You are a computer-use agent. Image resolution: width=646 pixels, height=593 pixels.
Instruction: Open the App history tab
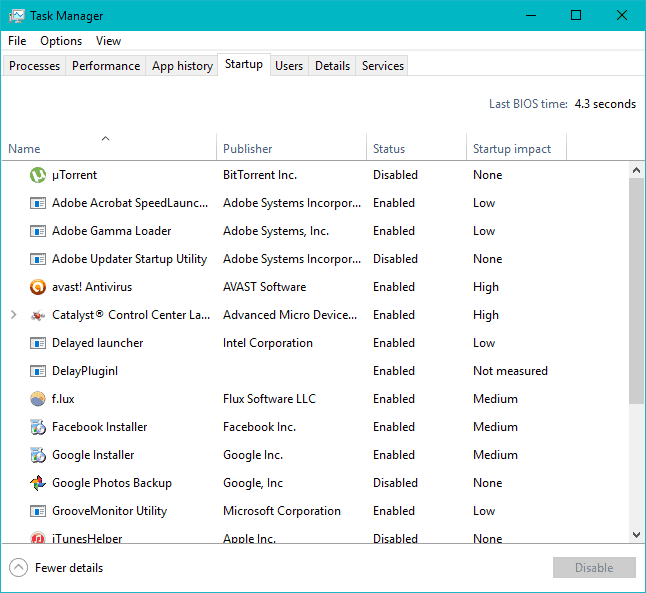tap(182, 66)
